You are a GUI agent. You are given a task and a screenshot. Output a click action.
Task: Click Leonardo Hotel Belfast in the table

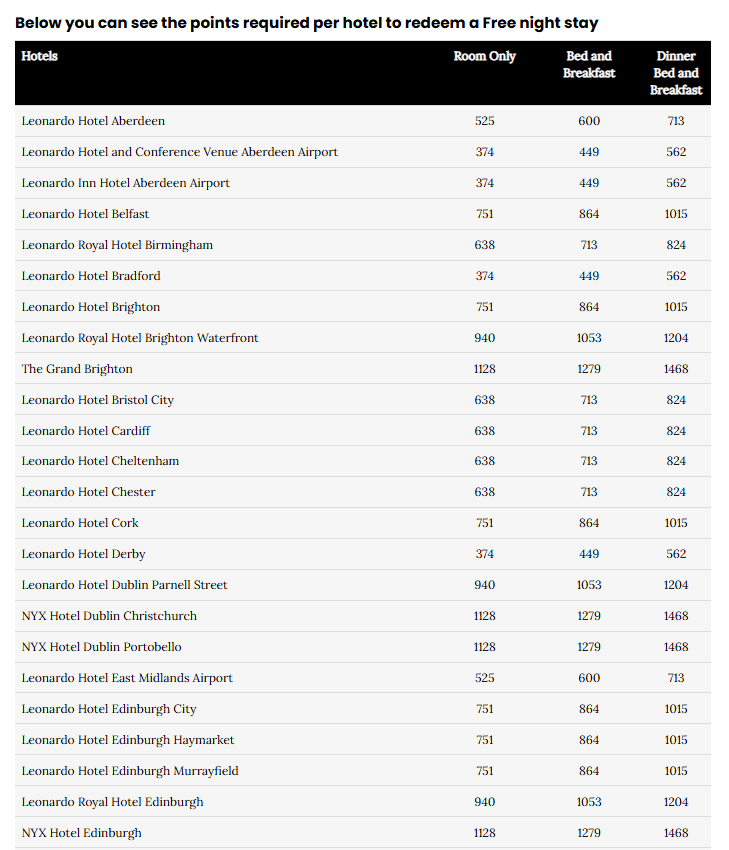coord(85,214)
